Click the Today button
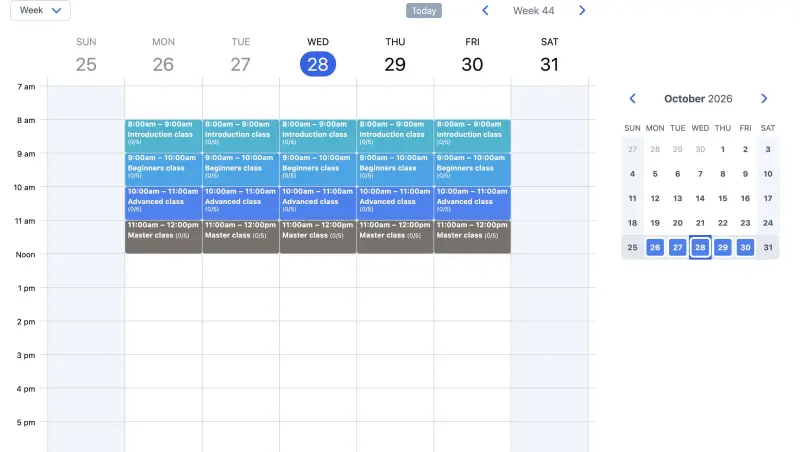 pyautogui.click(x=423, y=11)
